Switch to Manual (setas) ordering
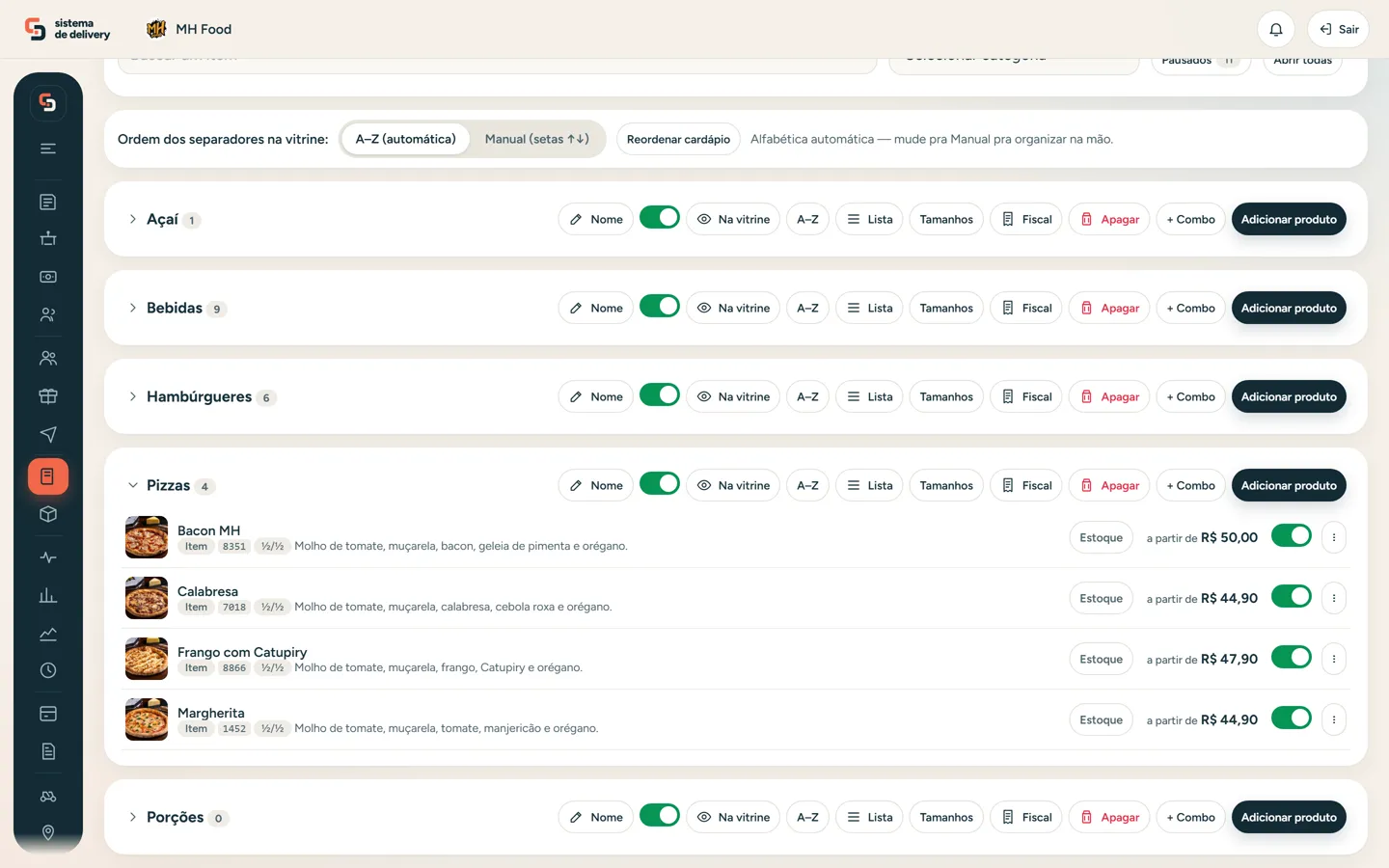This screenshot has width=1389, height=868. pyautogui.click(x=537, y=139)
